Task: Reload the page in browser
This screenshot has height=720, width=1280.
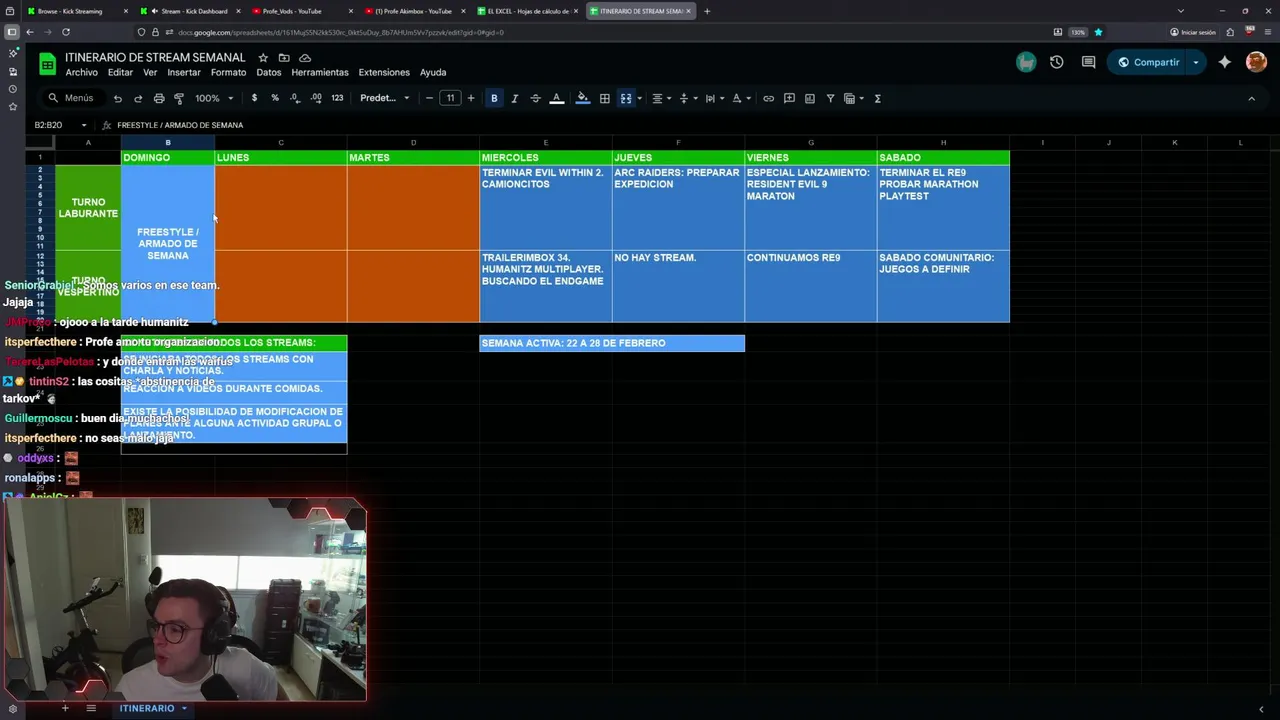Action: point(66,32)
